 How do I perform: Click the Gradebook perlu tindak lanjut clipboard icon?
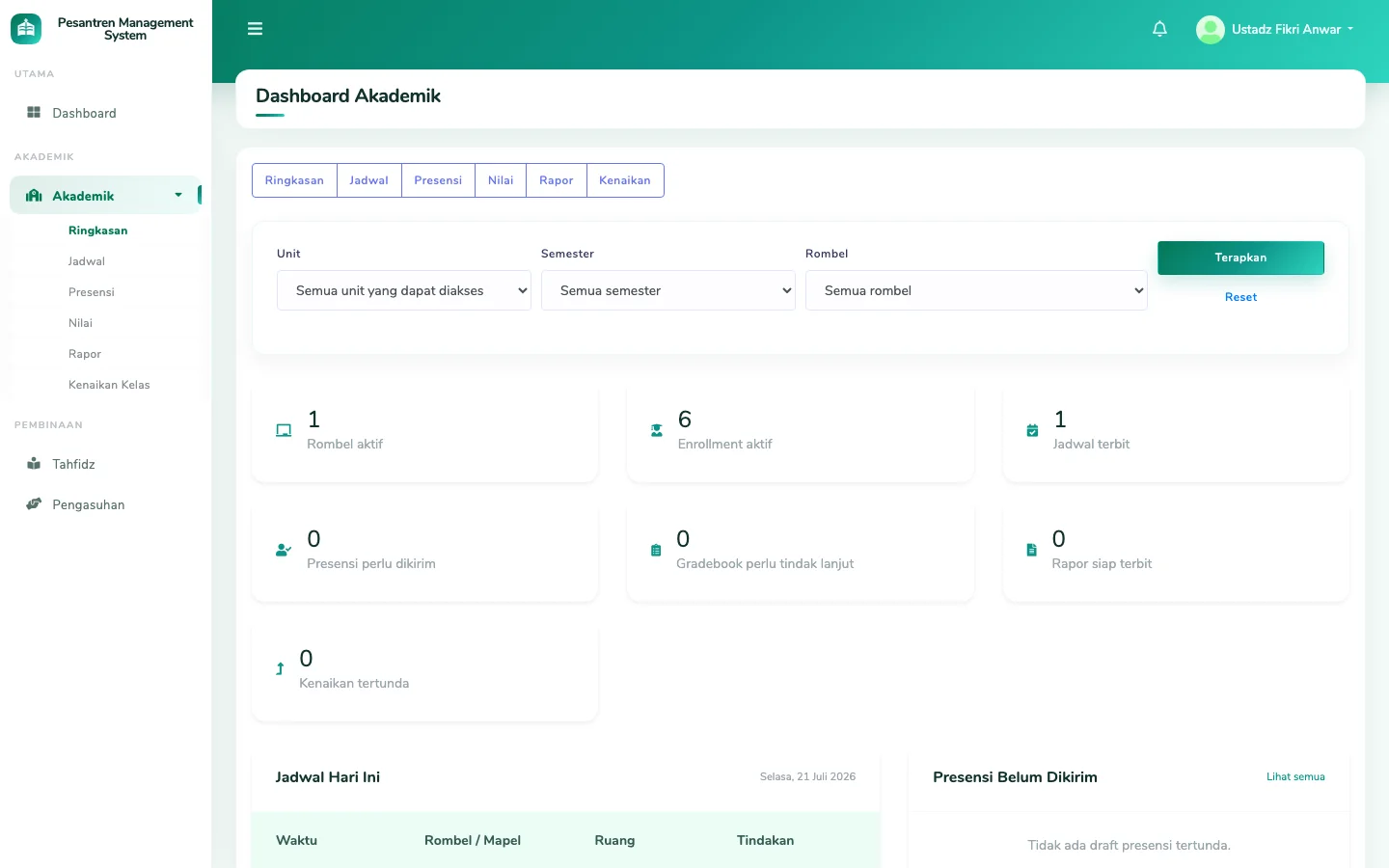pyautogui.click(x=656, y=551)
